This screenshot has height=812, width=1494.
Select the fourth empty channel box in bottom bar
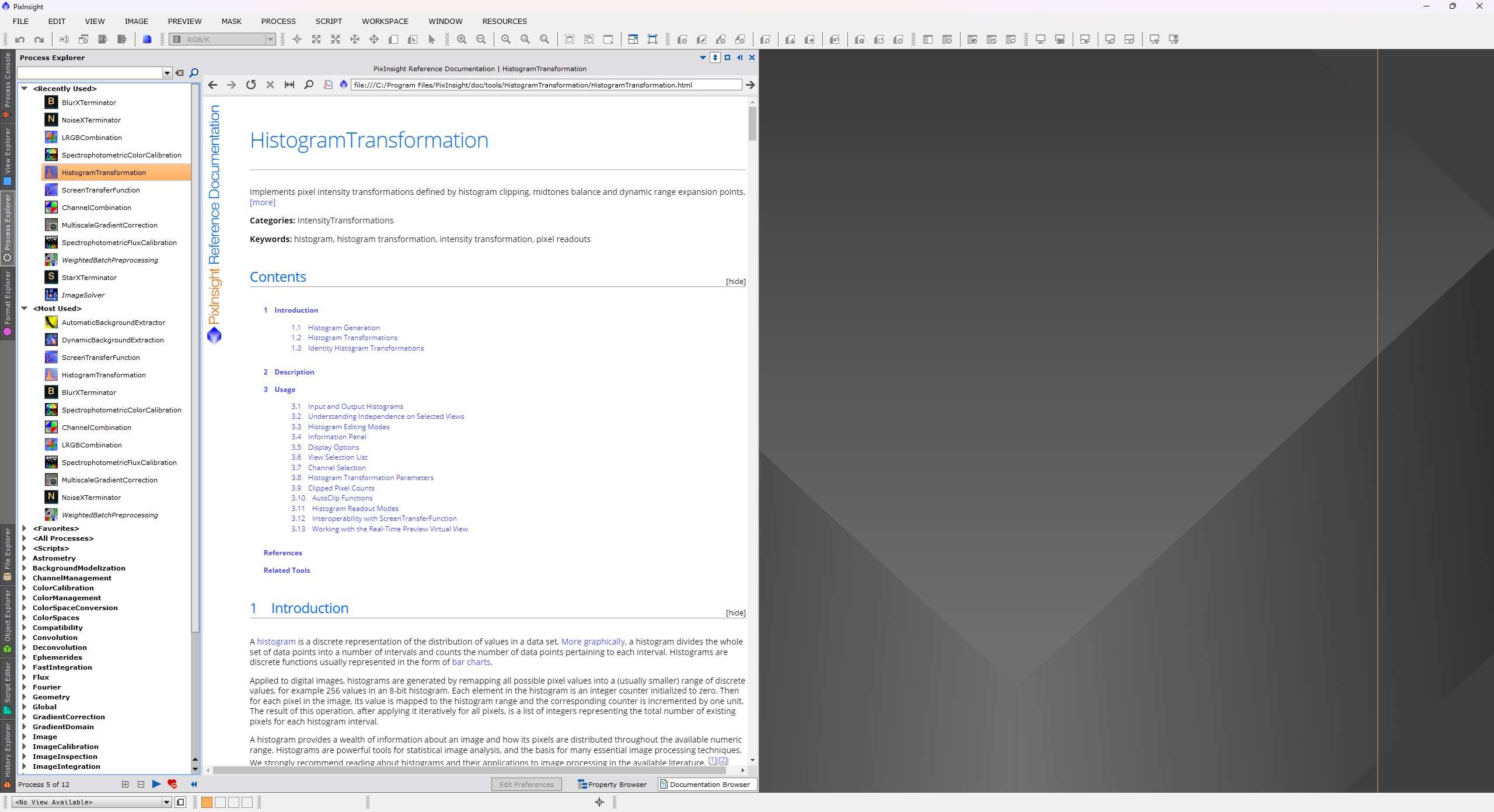[x=247, y=802]
